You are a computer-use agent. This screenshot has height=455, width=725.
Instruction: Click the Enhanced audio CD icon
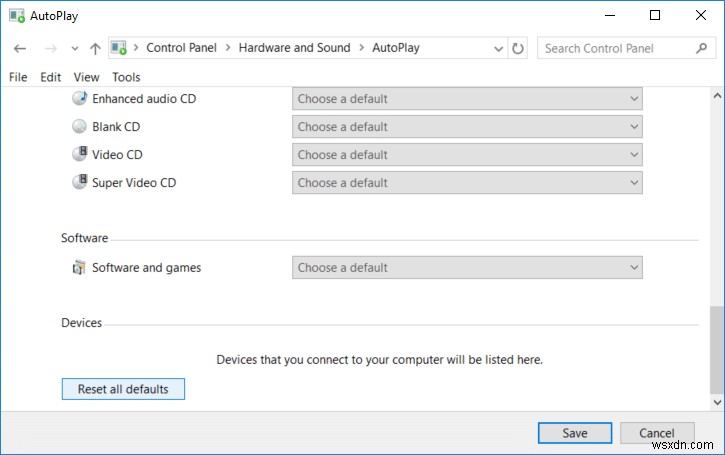80,99
